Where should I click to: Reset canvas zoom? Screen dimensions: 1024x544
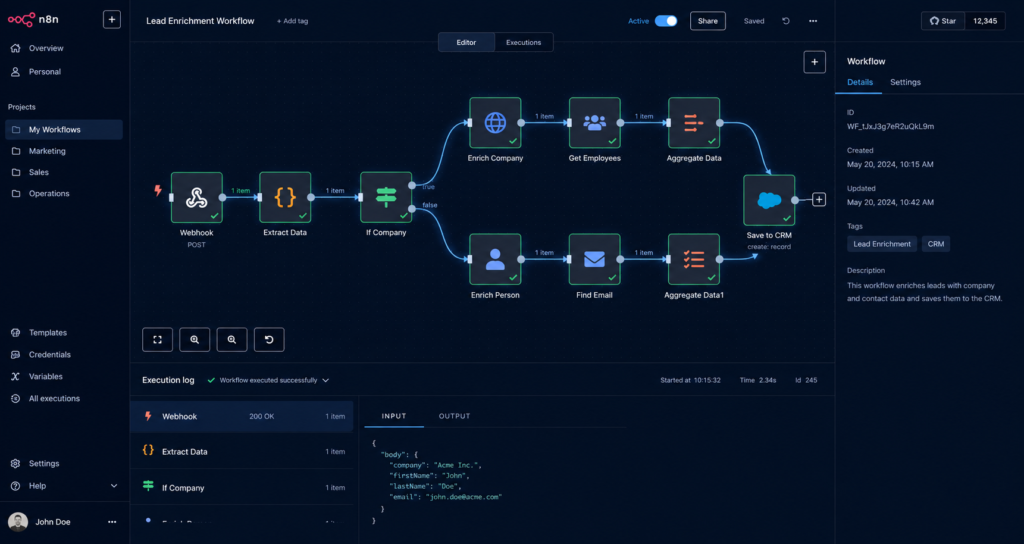[269, 340]
